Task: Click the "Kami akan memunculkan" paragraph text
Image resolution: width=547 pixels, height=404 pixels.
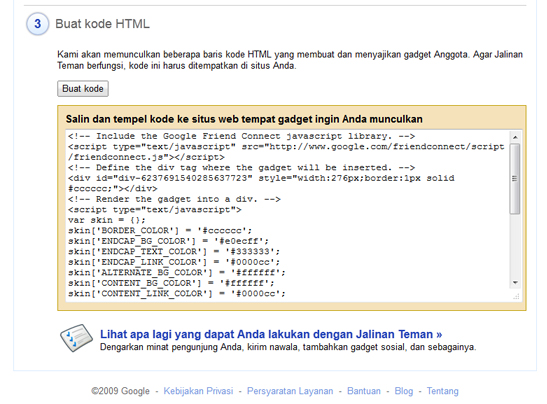Action: coord(290,60)
